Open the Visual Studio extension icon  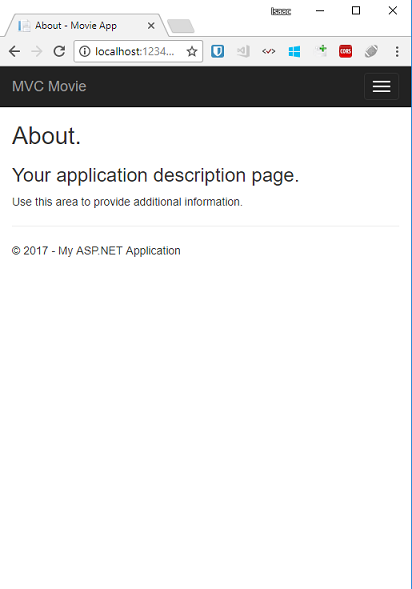pos(243,51)
